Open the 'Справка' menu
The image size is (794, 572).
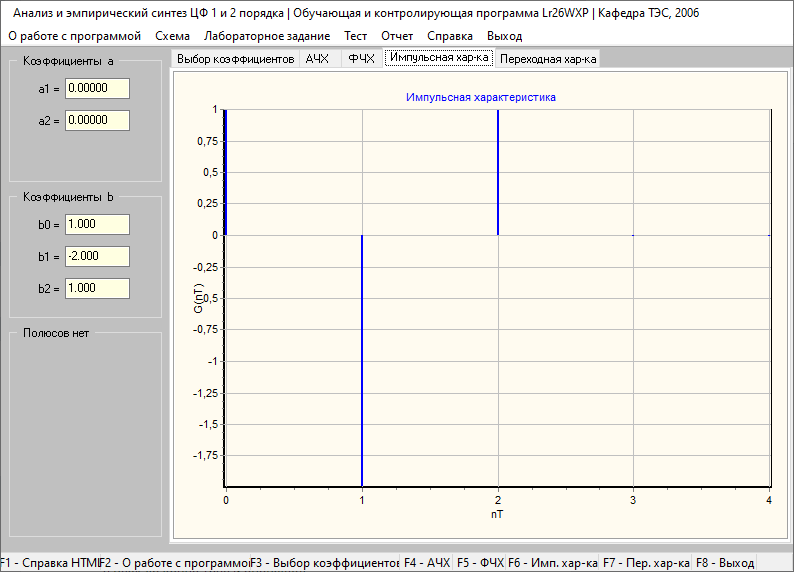coord(450,36)
